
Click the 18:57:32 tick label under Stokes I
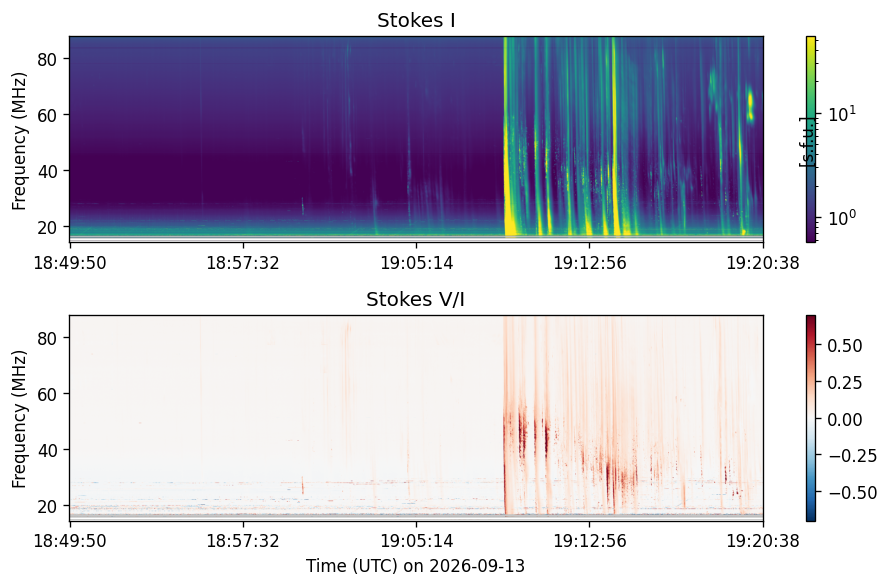coord(243,263)
